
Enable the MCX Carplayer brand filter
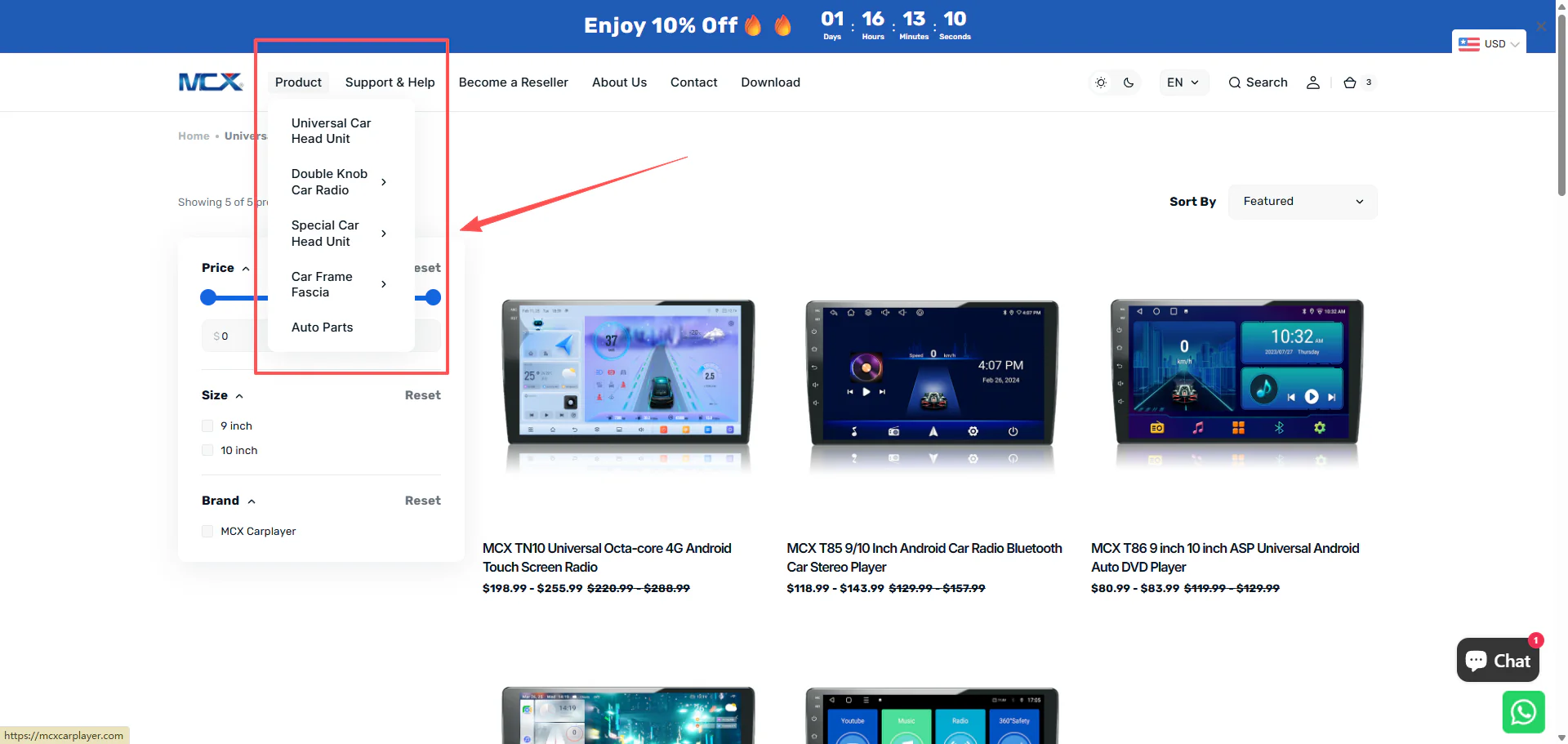[x=207, y=532]
